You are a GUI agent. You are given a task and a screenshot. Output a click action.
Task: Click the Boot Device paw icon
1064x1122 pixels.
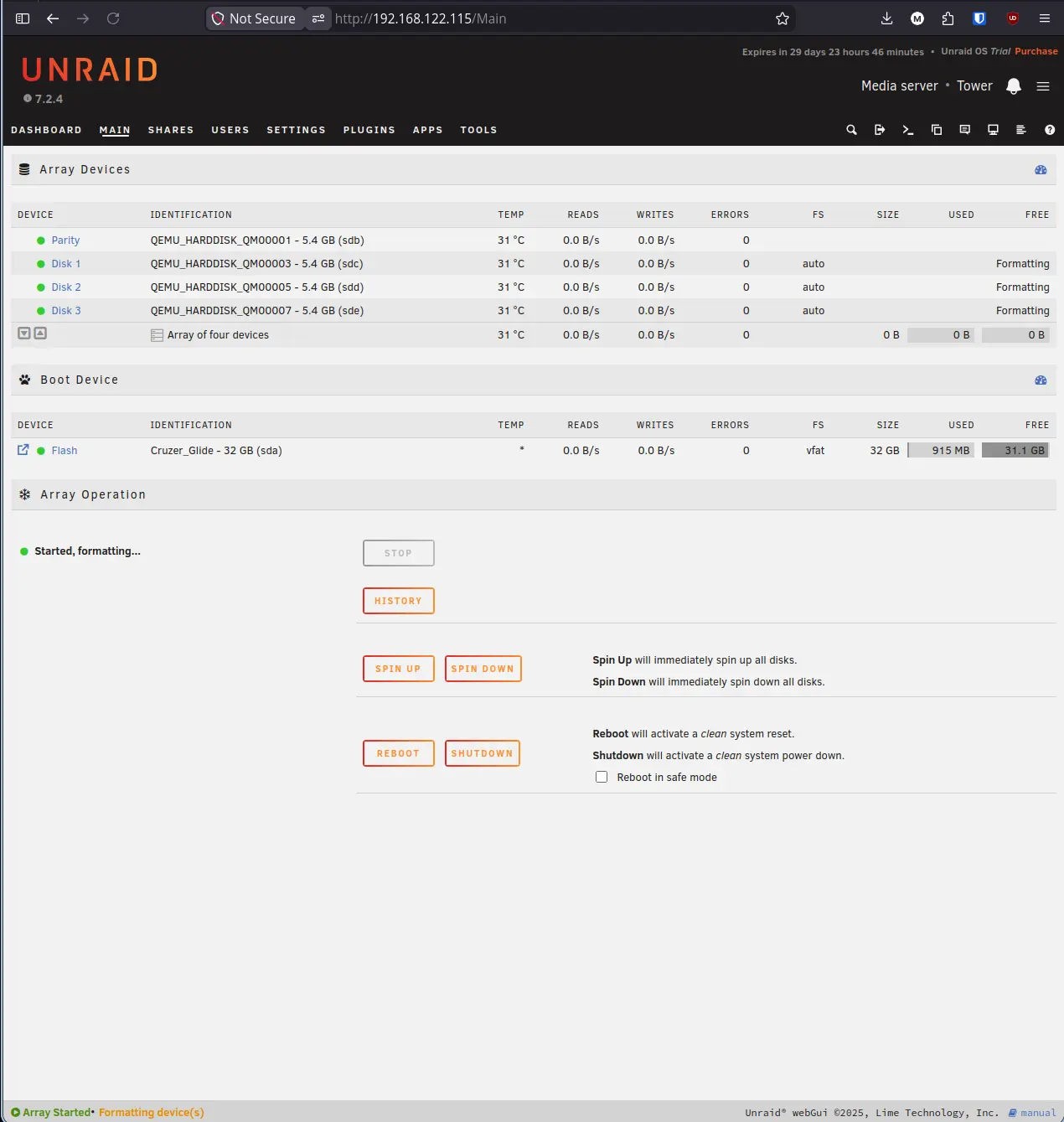(x=24, y=380)
